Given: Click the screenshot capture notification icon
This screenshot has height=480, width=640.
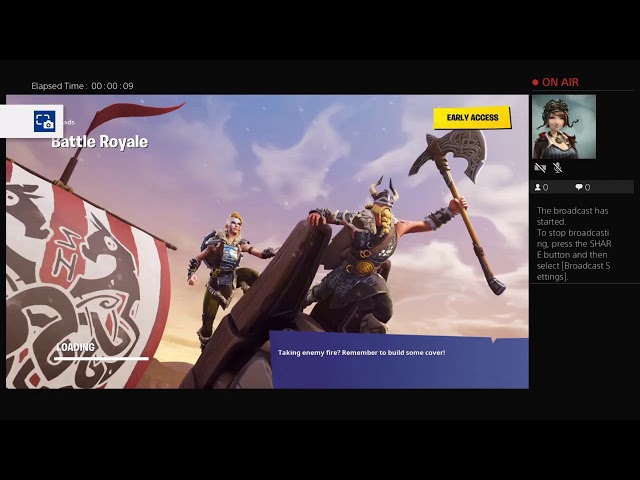Looking at the screenshot, I should click(44, 121).
